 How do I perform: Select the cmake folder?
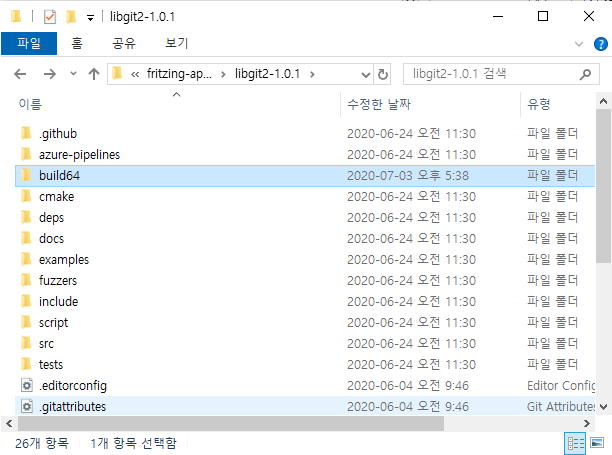(305, 197)
